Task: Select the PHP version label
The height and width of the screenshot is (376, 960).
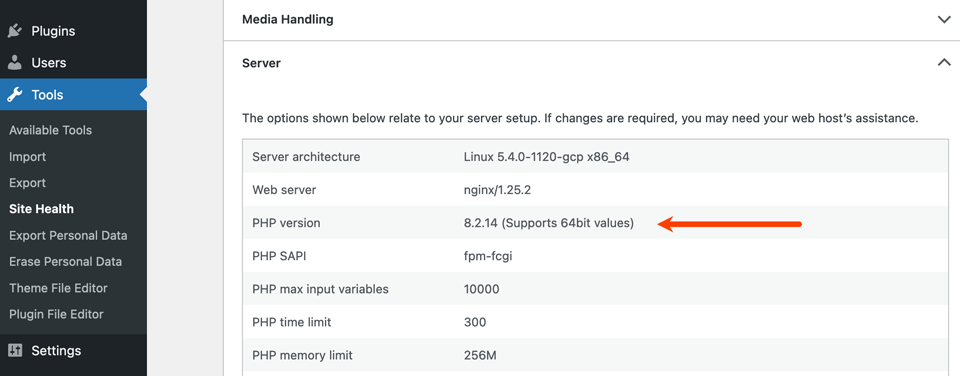Action: (286, 223)
